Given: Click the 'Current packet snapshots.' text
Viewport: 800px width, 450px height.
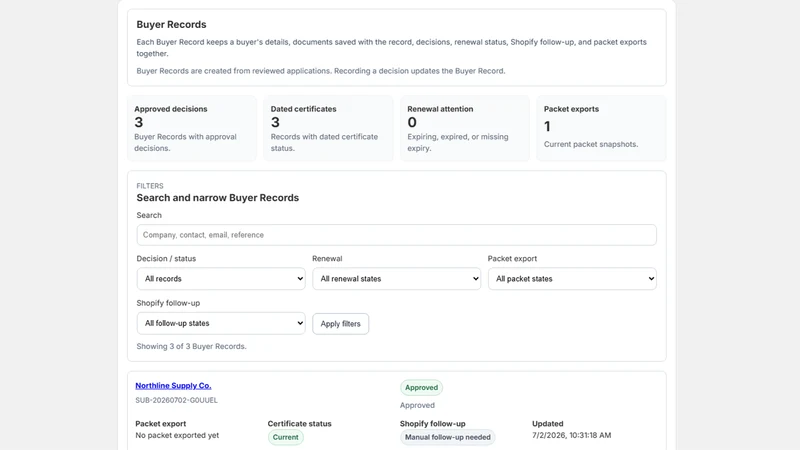Looking at the screenshot, I should [x=591, y=144].
